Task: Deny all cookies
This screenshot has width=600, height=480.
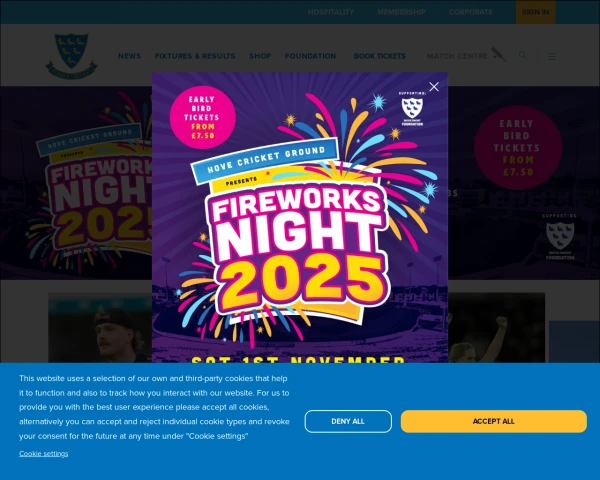Action: (348, 421)
